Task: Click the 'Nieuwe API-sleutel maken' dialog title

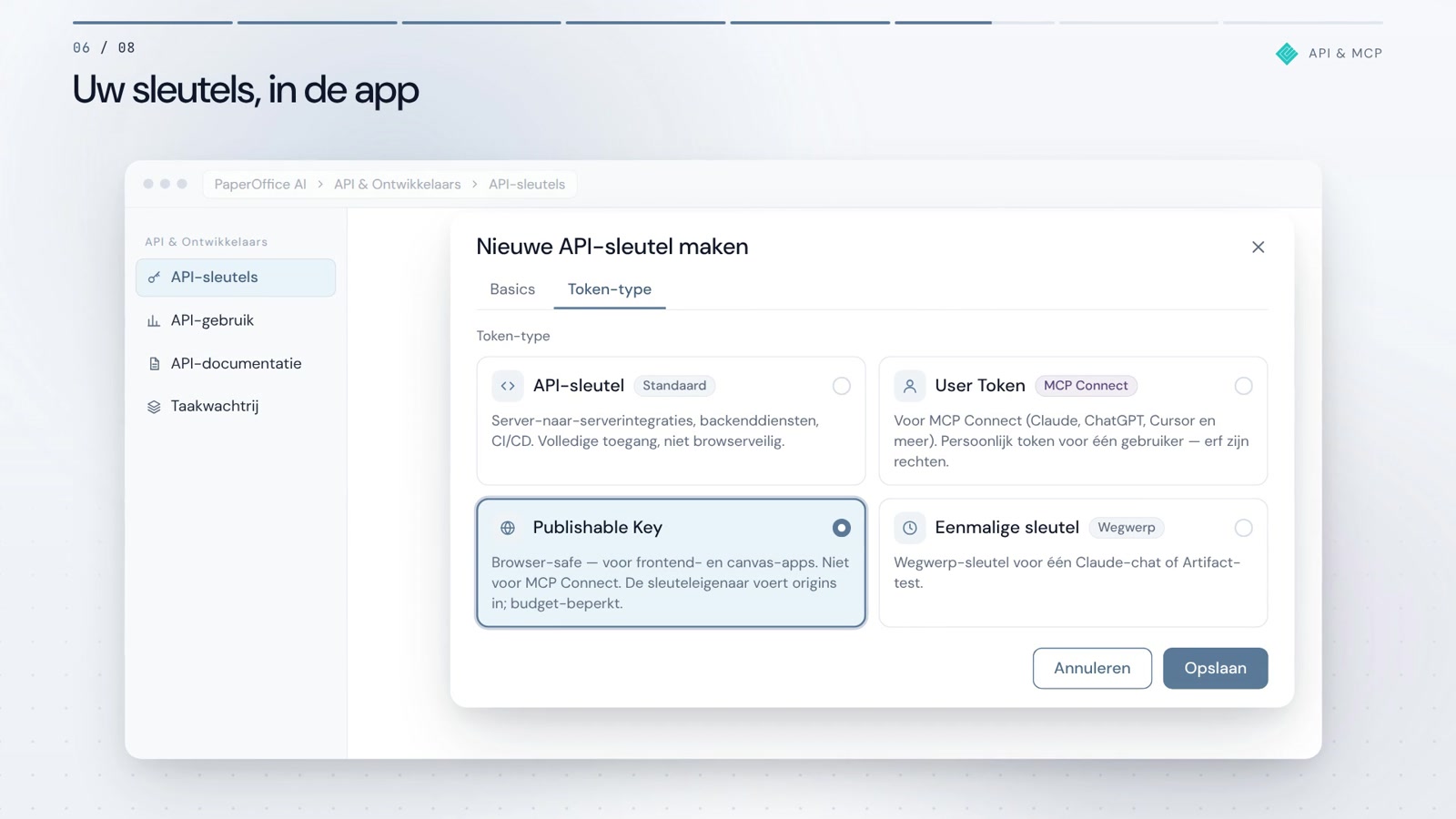Action: point(612,247)
